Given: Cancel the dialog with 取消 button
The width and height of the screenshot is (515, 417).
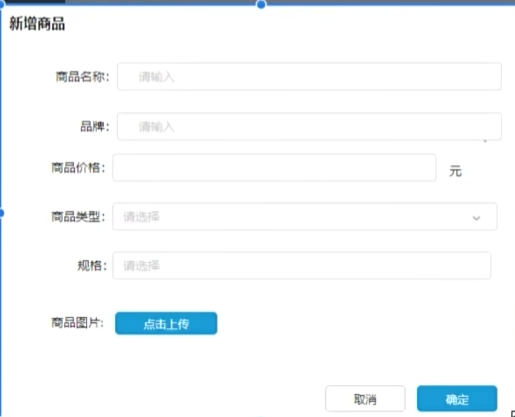Looking at the screenshot, I should pyautogui.click(x=365, y=399).
